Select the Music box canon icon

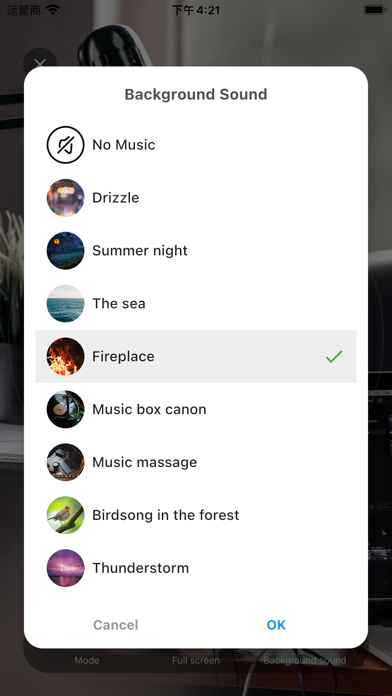[x=65, y=409]
